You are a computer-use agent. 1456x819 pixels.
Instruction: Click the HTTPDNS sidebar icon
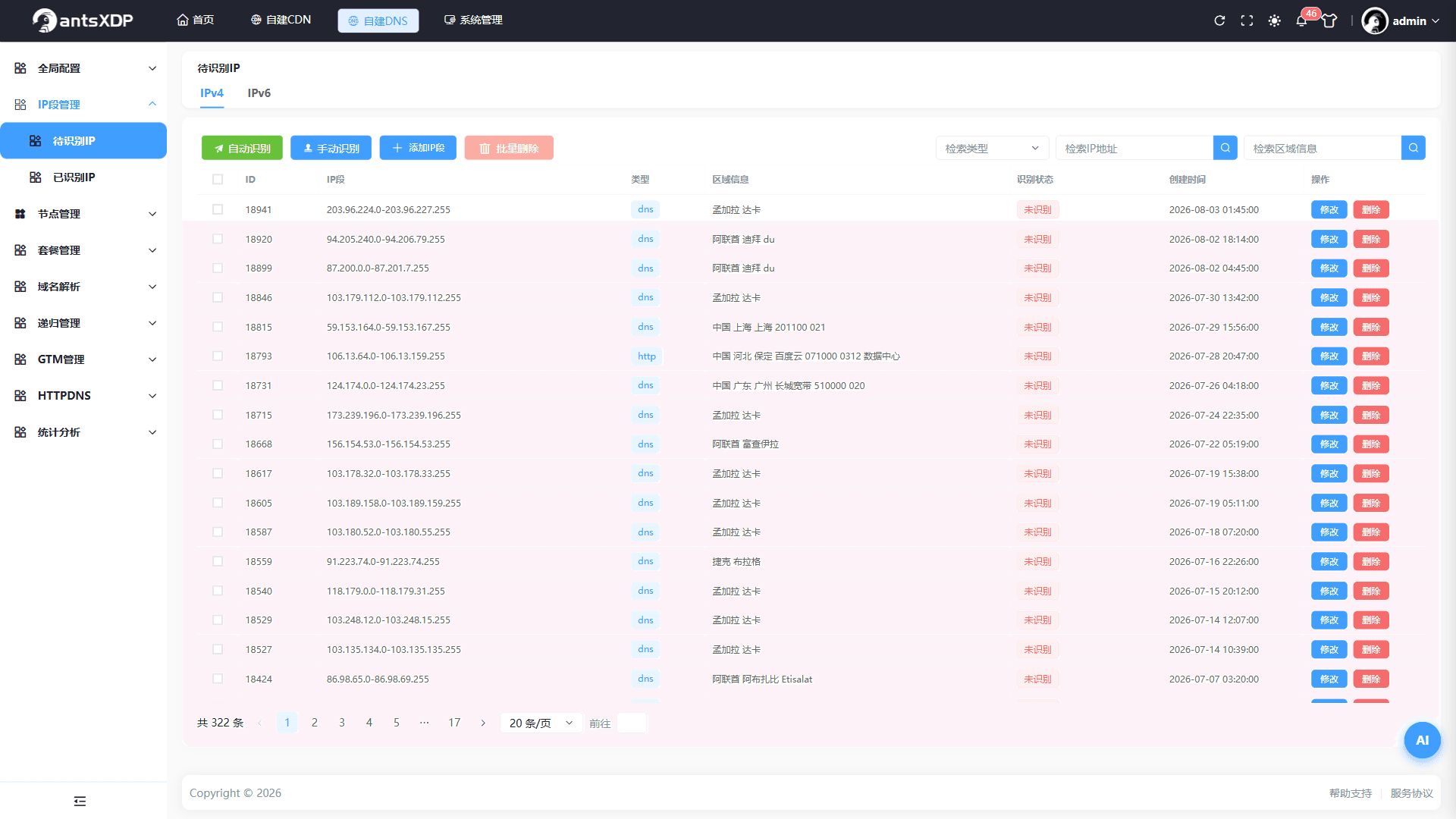(20, 396)
